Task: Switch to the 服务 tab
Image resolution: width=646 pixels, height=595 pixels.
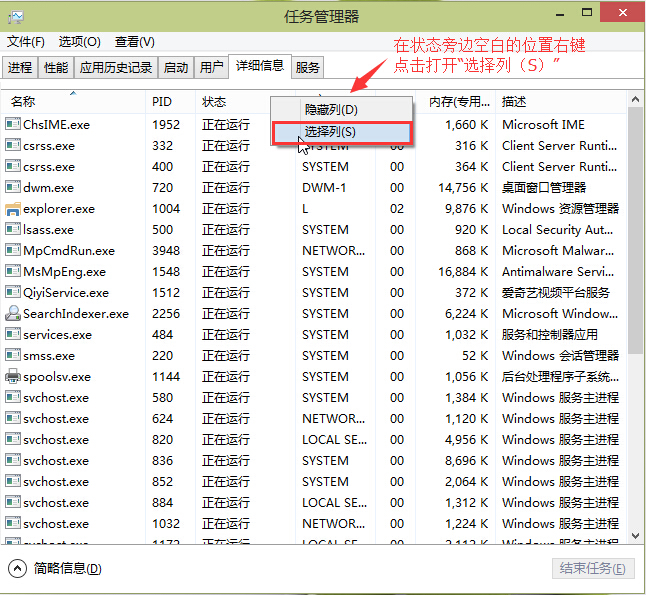Action: coord(308,68)
